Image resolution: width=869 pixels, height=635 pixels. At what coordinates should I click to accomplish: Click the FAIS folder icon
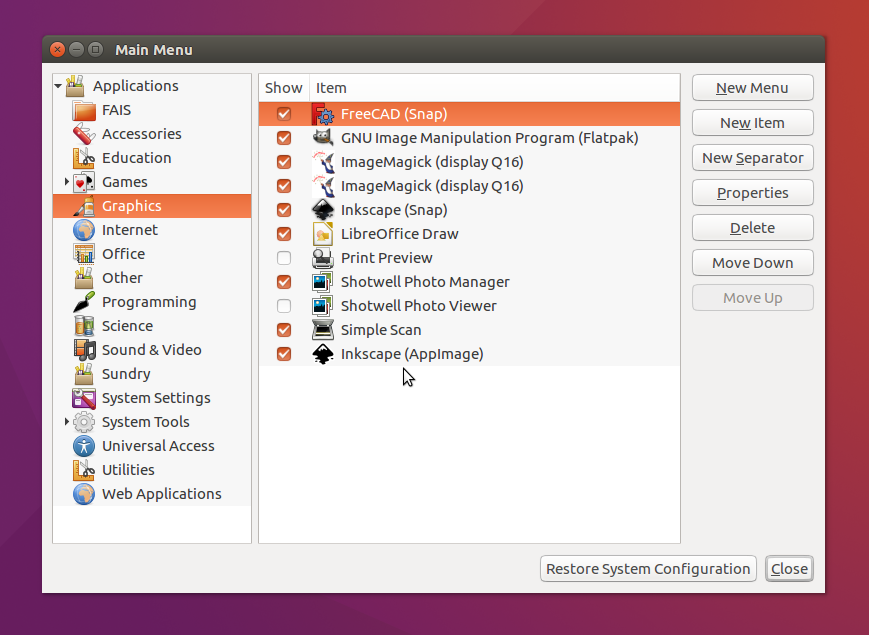(84, 110)
